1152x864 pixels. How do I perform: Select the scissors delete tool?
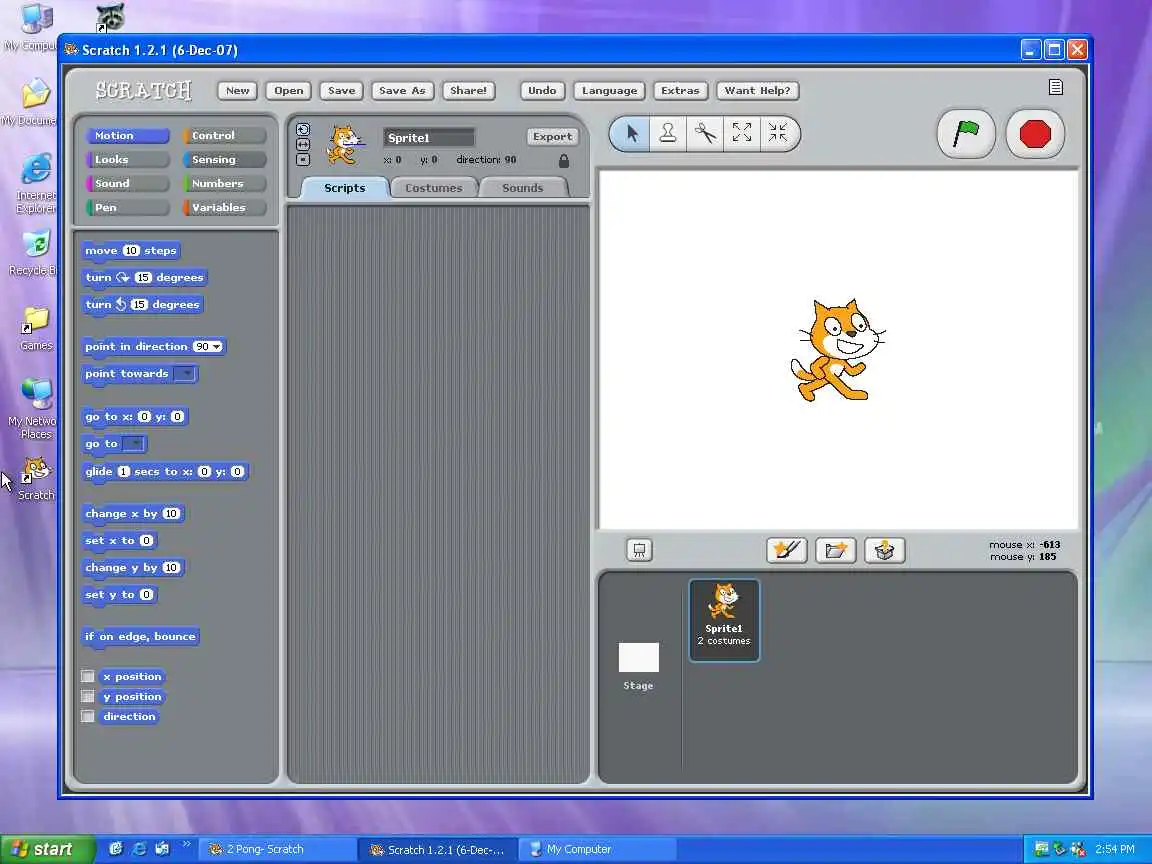[705, 134]
